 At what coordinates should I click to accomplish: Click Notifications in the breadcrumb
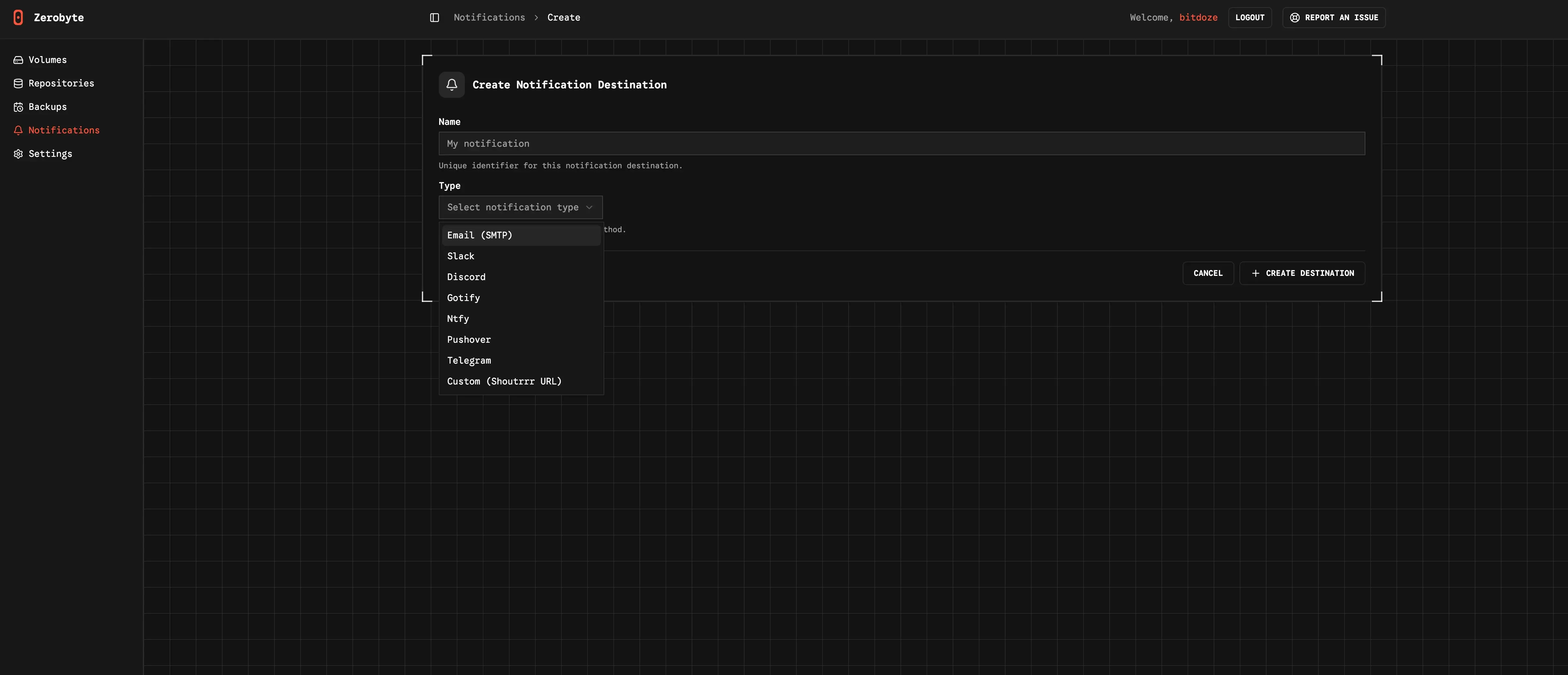coord(489,17)
